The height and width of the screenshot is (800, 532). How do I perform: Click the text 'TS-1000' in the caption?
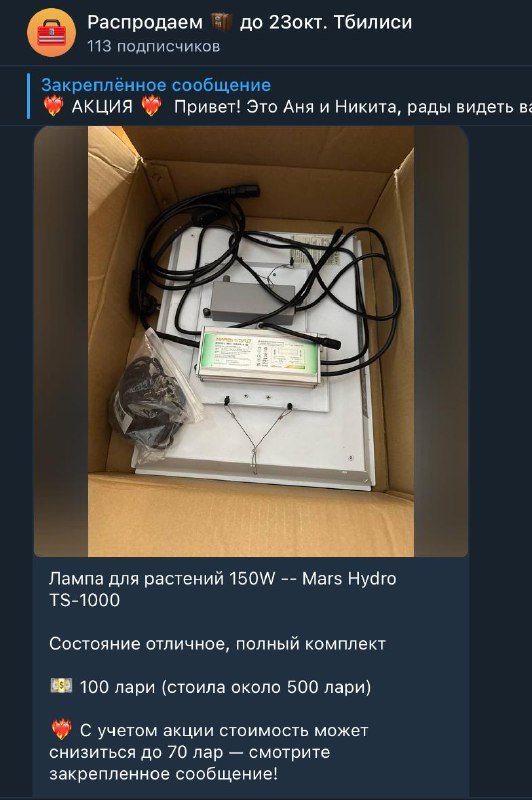84,601
